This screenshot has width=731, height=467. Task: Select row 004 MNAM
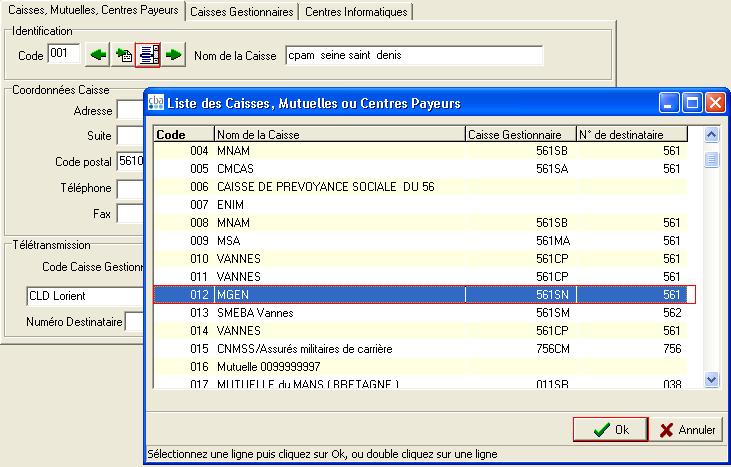421,151
